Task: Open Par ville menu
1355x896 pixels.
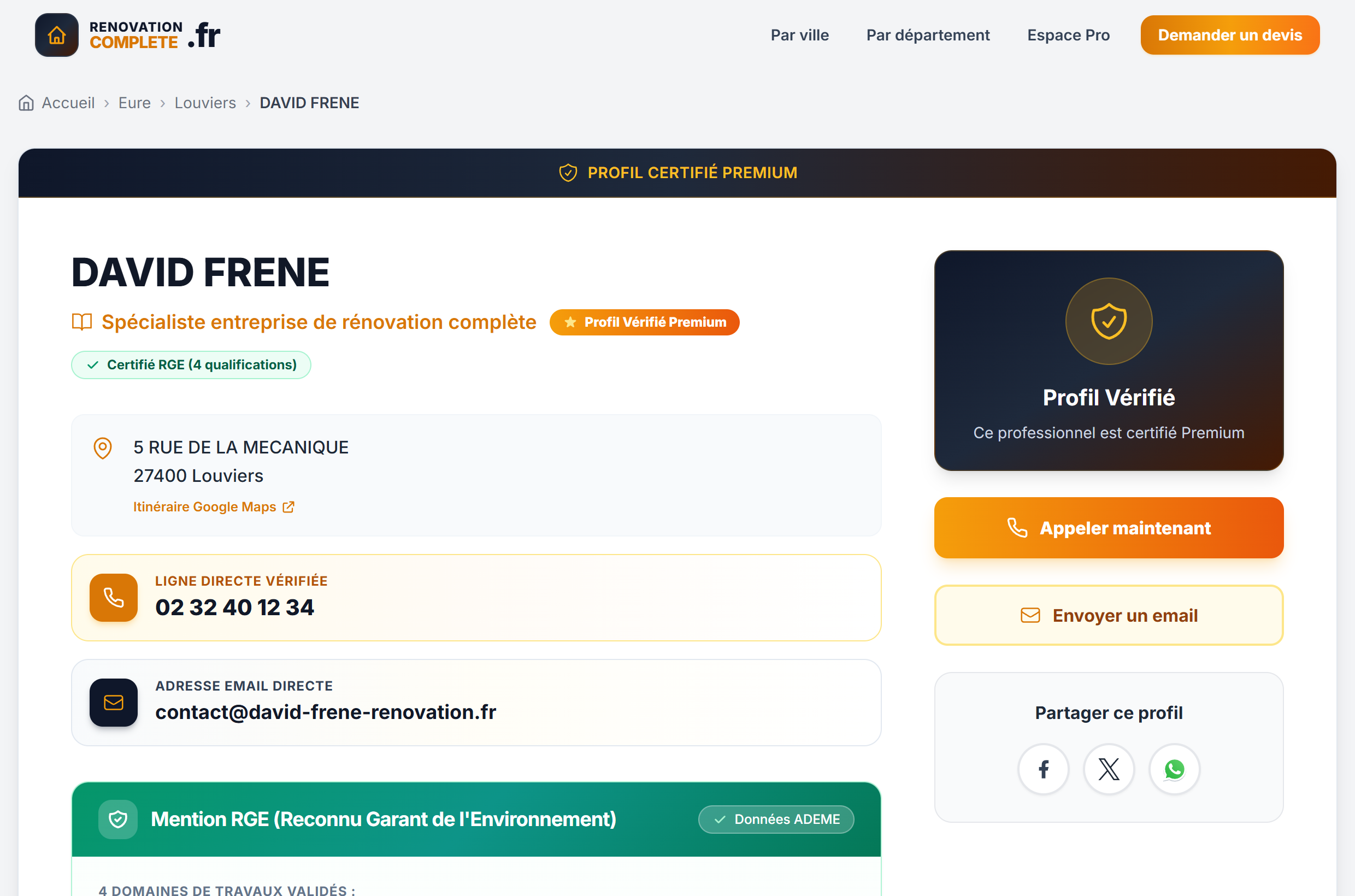Action: (x=799, y=35)
